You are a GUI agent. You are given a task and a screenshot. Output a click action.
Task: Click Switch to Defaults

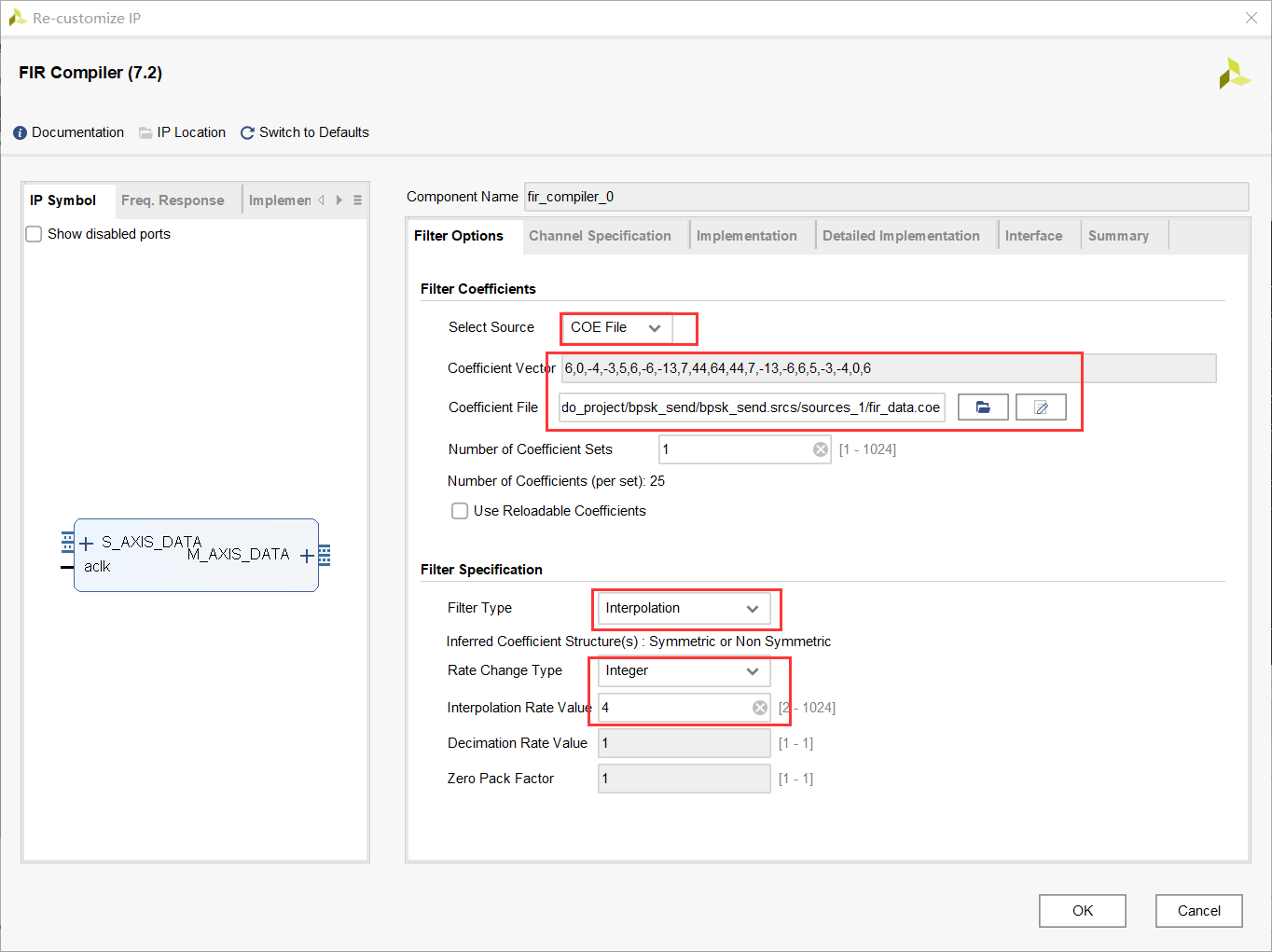click(305, 132)
